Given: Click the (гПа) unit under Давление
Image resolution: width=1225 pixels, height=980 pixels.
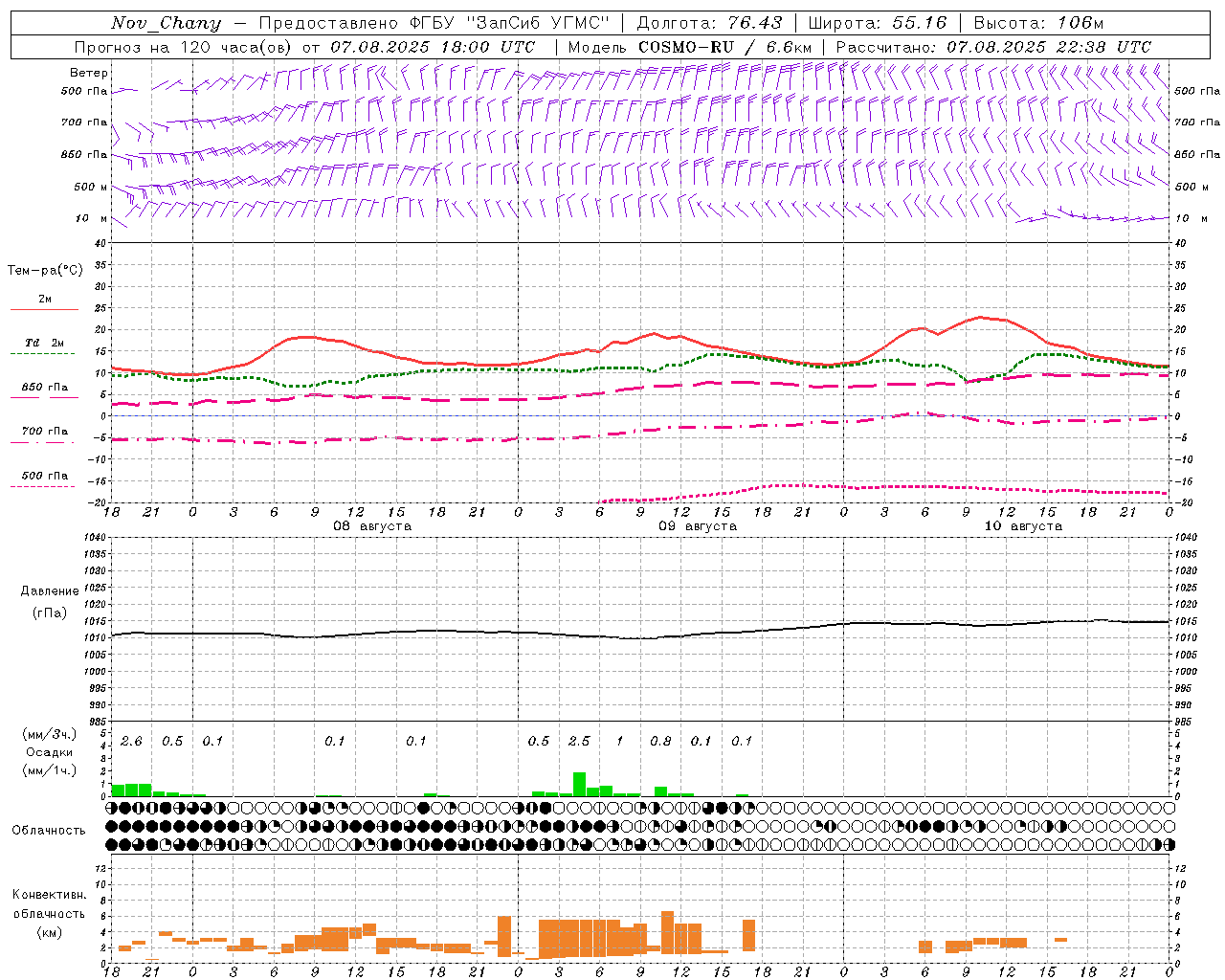Looking at the screenshot, I should 50,612.
